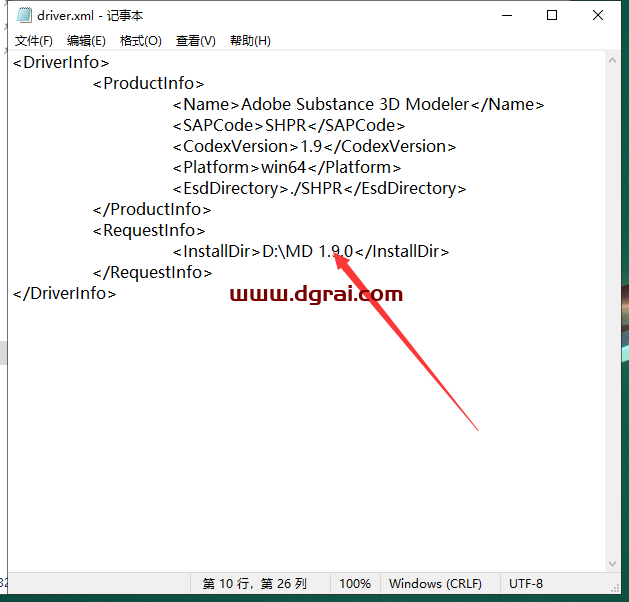Viewport: 629px width, 602px height.
Task: Click the Platform value win64
Action: click(x=284, y=167)
